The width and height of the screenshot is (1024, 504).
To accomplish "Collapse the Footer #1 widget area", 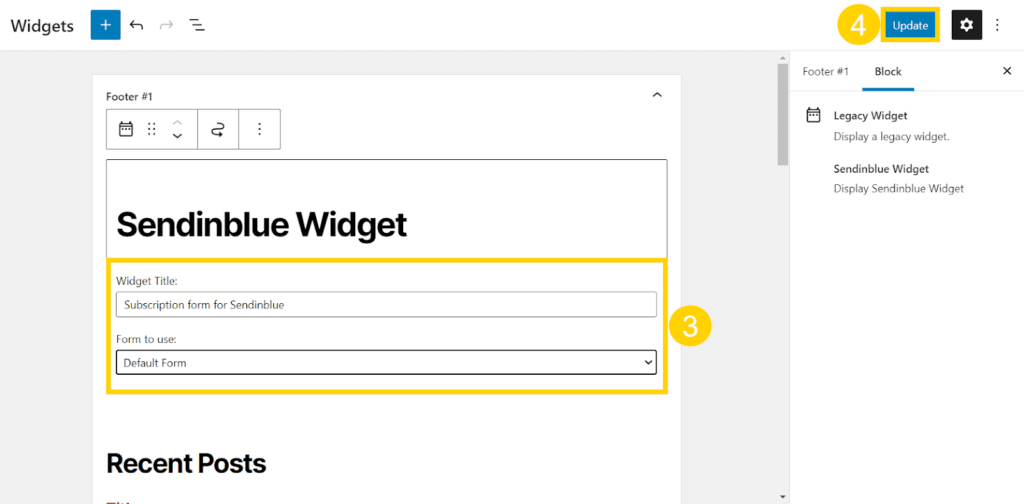I will 657,95.
